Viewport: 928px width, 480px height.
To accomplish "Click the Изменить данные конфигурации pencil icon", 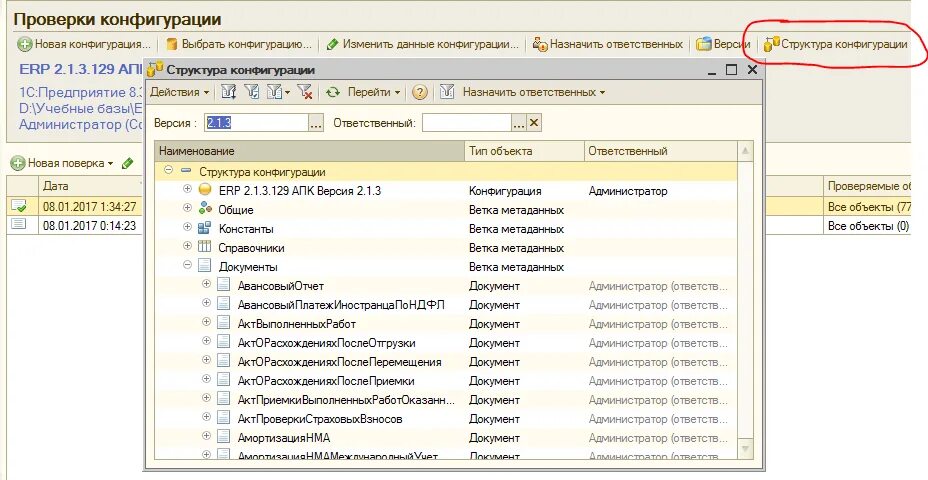I will 333,44.
